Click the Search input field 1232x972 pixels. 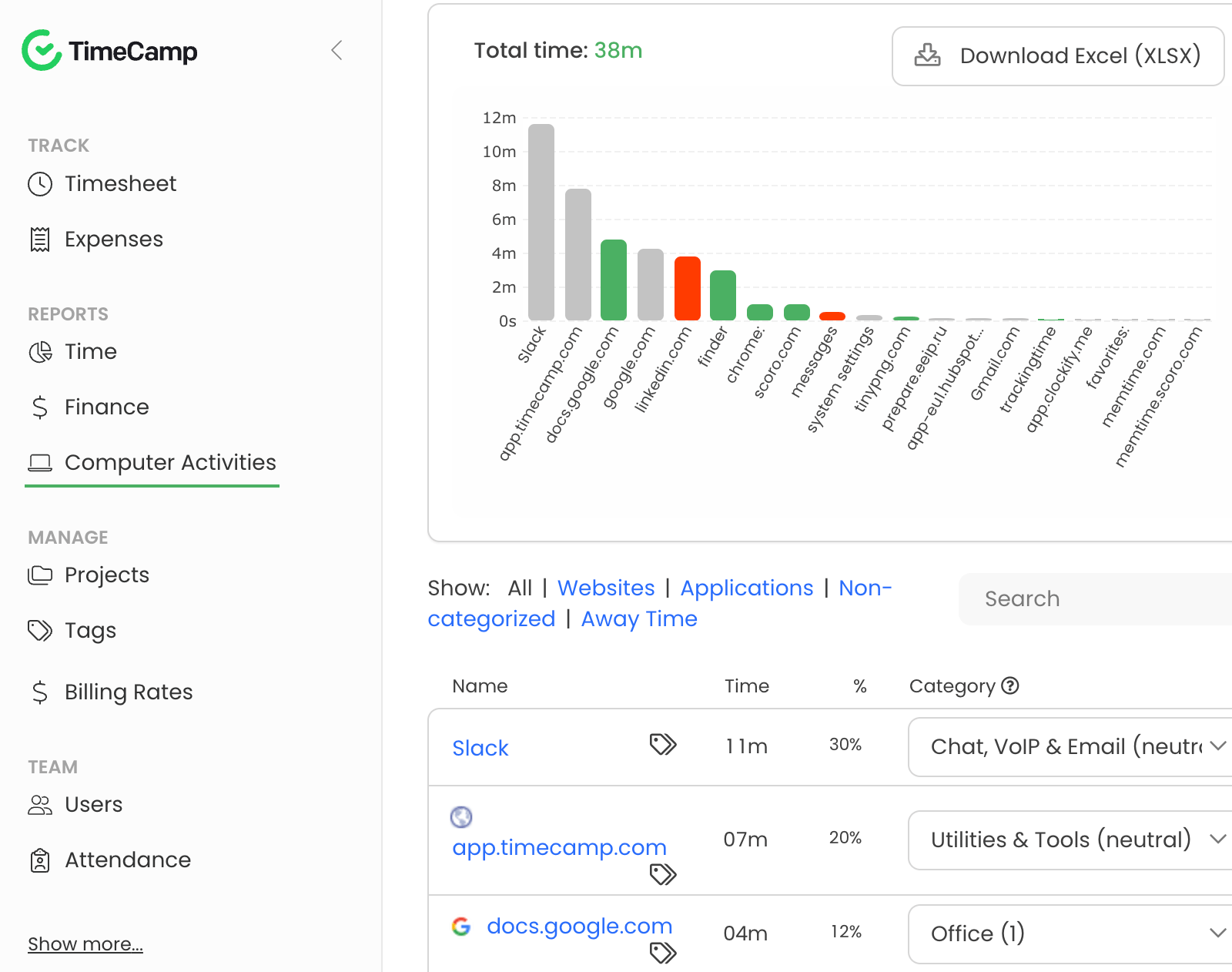click(x=1095, y=599)
